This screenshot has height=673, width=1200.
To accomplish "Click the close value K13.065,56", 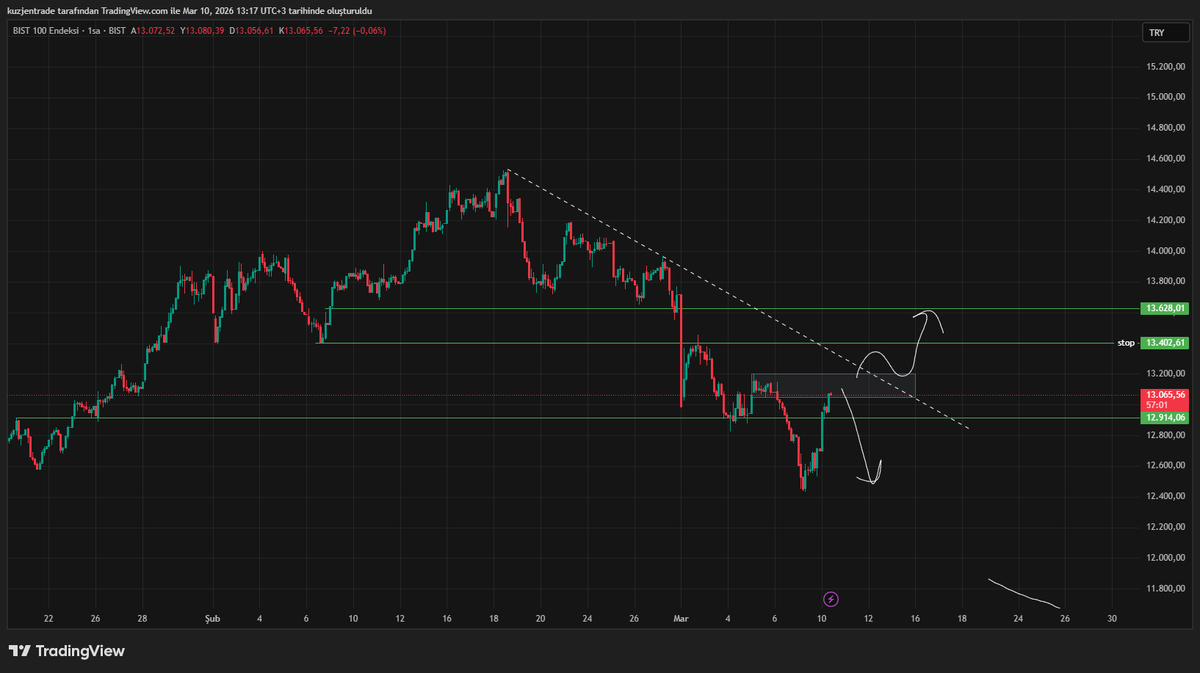I will pos(303,31).
